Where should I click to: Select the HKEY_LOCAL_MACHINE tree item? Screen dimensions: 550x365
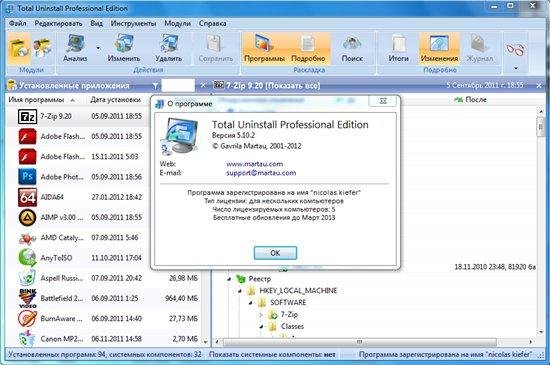point(298,291)
